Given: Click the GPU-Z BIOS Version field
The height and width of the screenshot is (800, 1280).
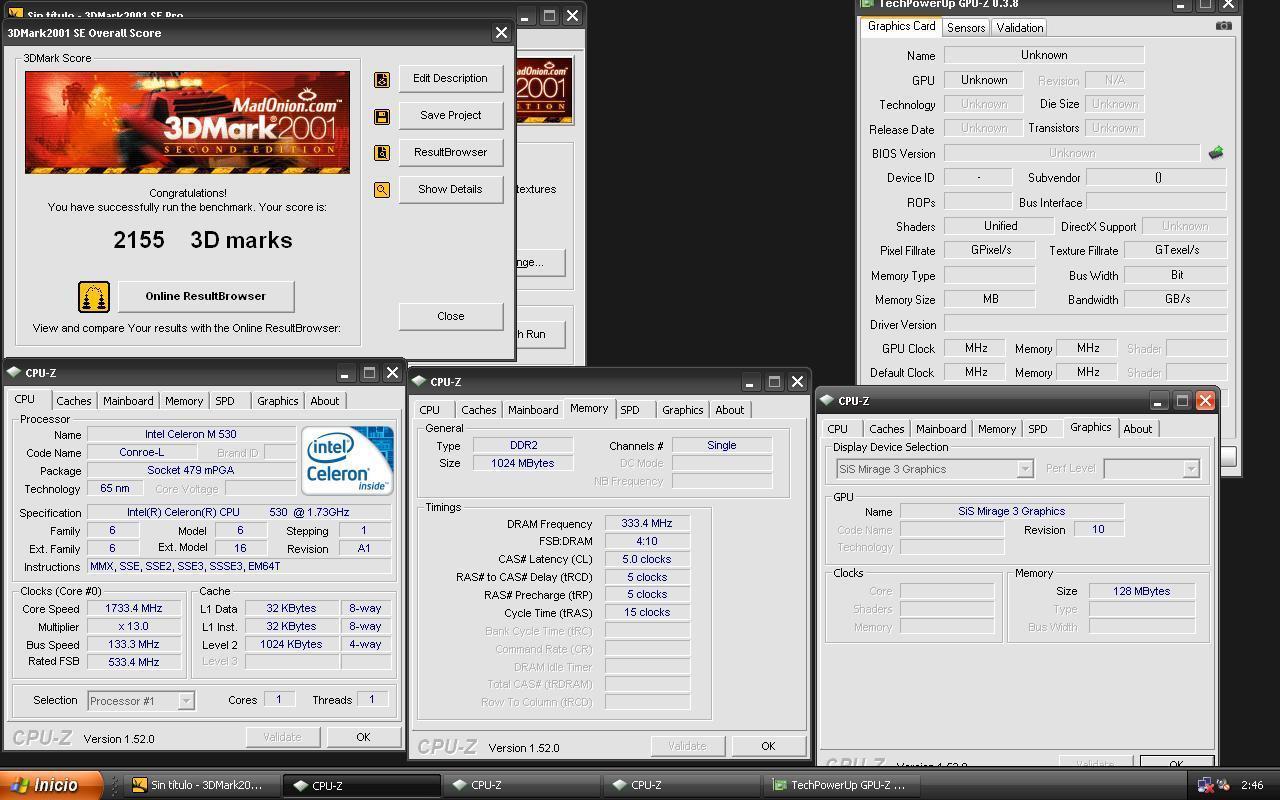Looking at the screenshot, I should click(1072, 153).
